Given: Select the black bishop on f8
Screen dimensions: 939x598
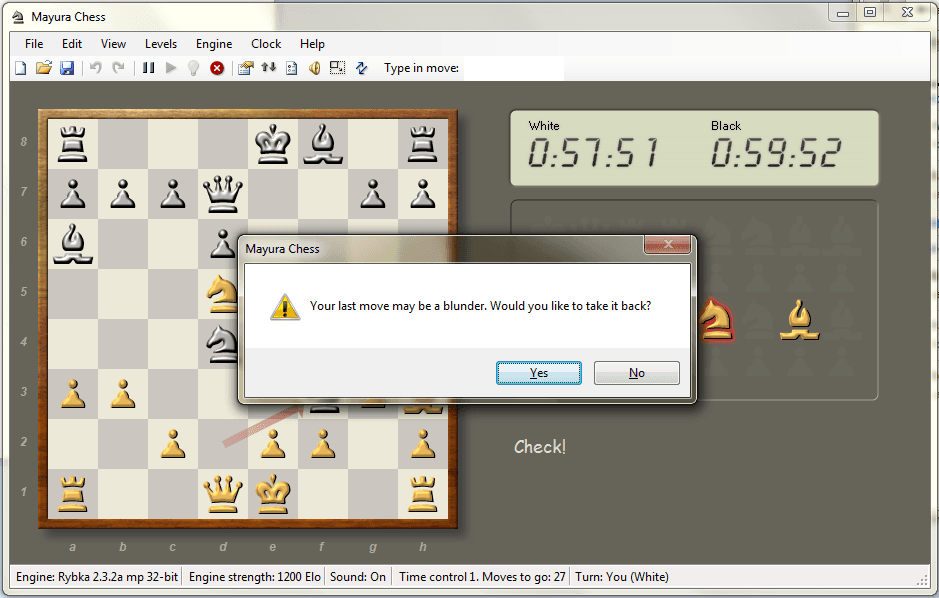Looking at the screenshot, I should (x=323, y=144).
